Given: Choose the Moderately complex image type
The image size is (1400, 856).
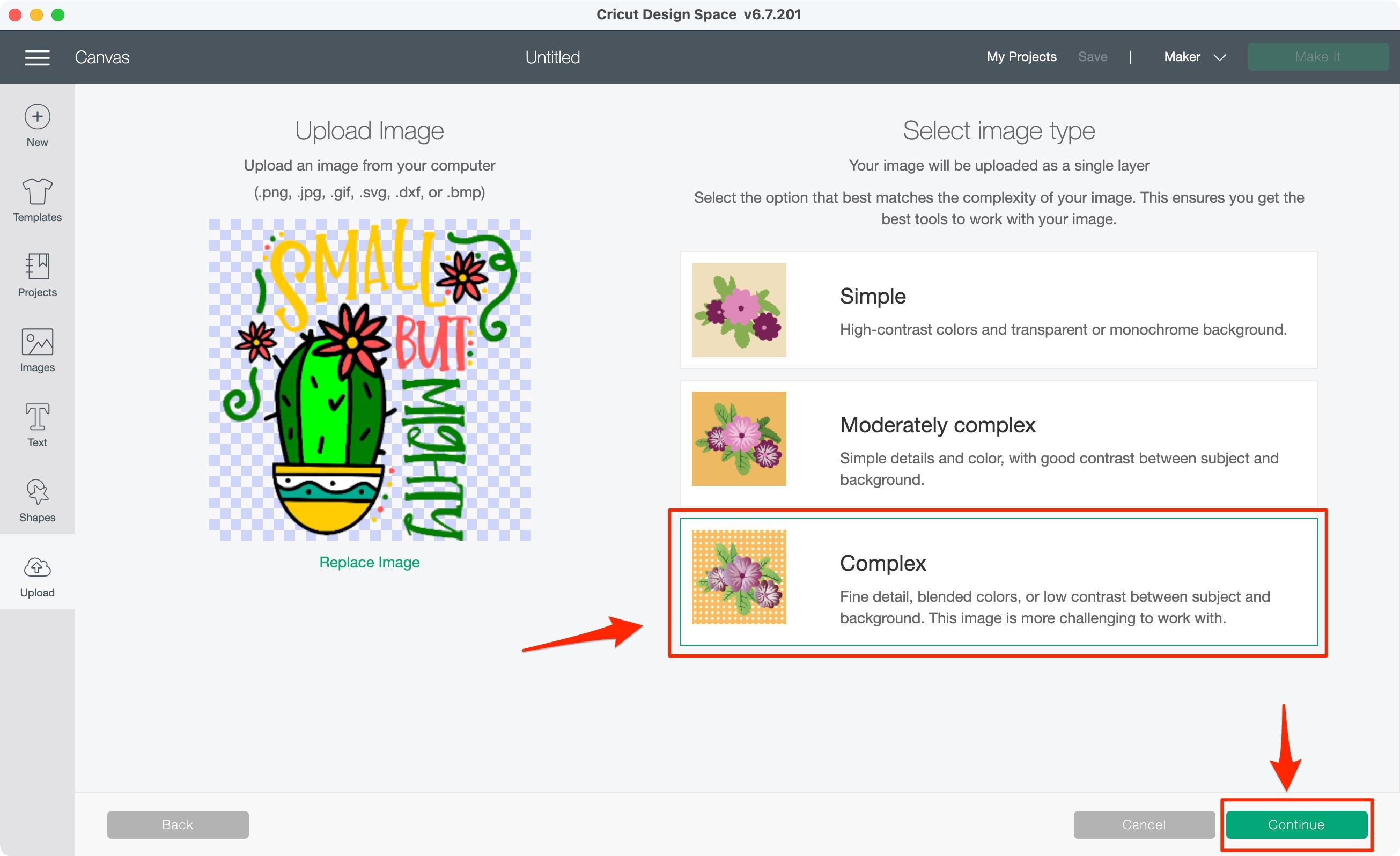Looking at the screenshot, I should (998, 443).
